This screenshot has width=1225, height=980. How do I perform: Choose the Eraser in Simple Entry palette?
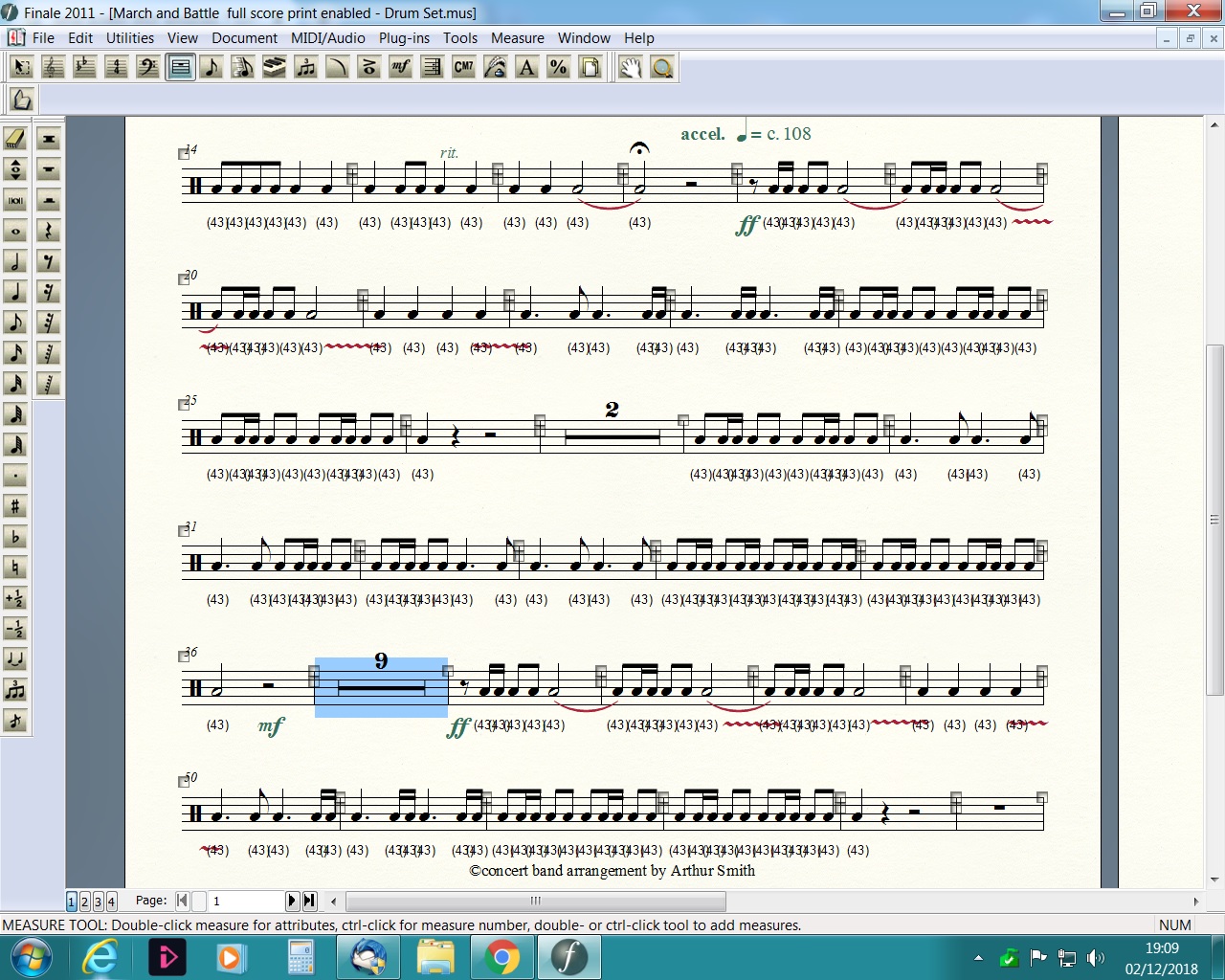pos(15,139)
